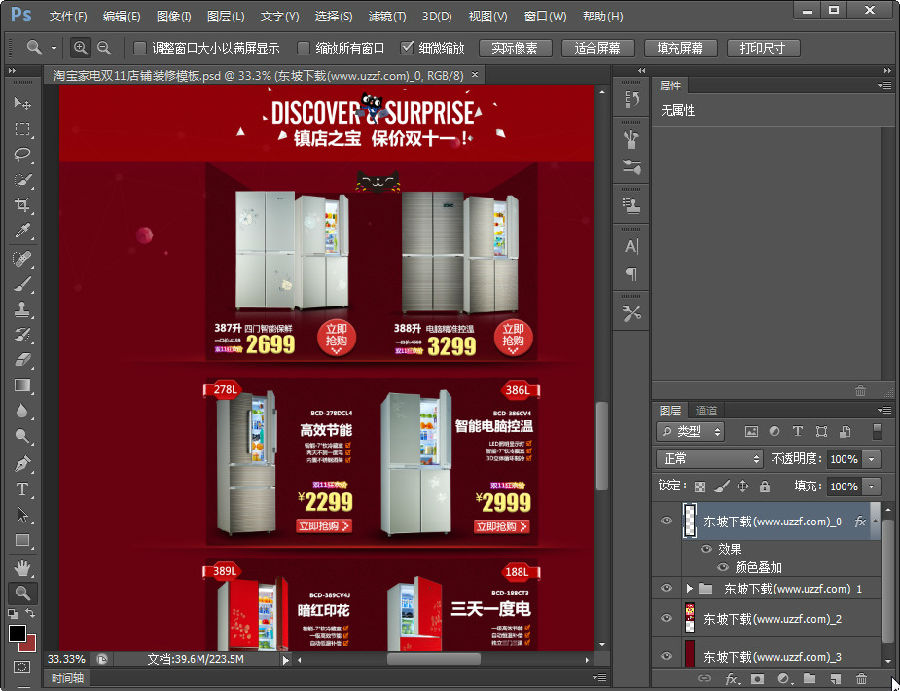Open the opacity 不透明度 dropdown arrow
This screenshot has width=900, height=691.
(x=872, y=458)
